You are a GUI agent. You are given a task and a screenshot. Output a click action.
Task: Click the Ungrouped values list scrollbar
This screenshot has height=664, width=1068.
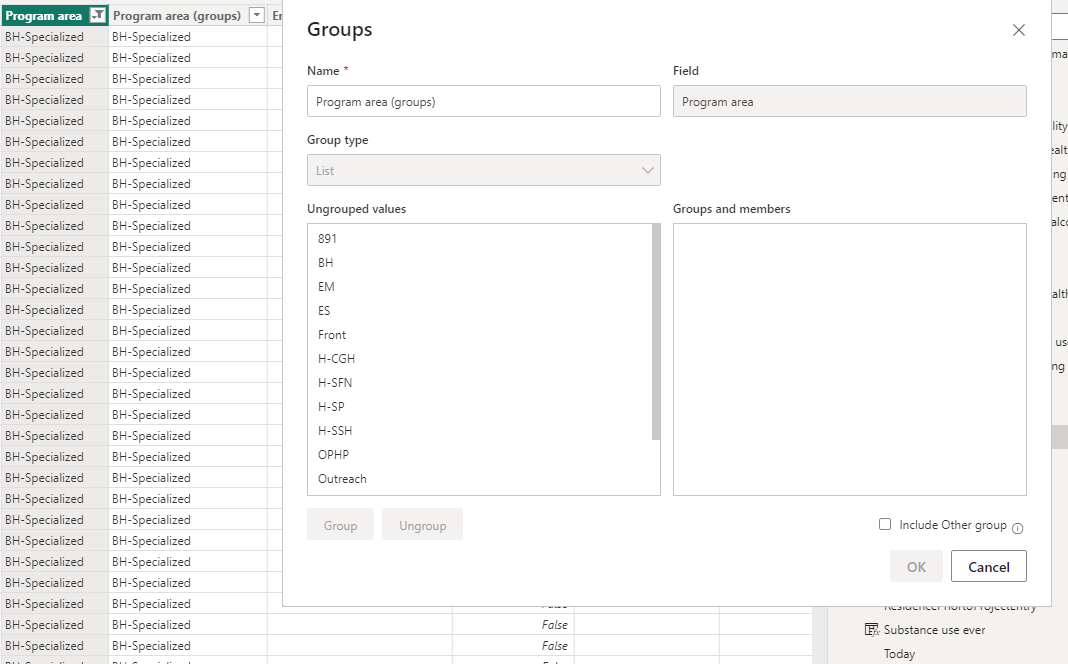point(656,332)
